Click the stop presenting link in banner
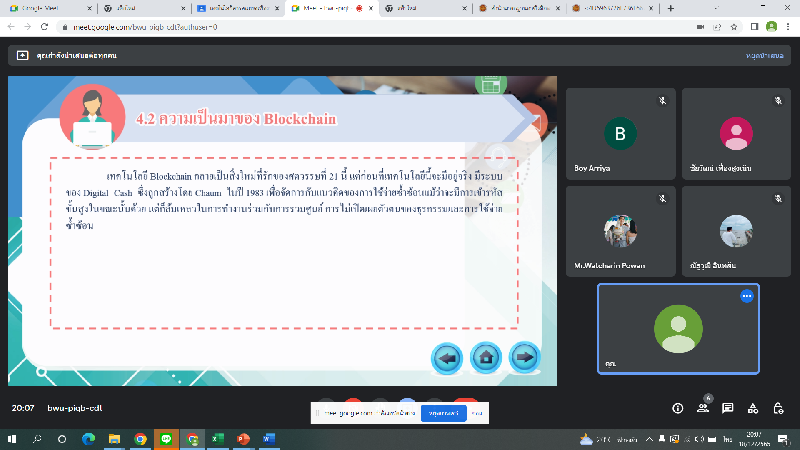This screenshot has height=450, width=800. coord(764,55)
